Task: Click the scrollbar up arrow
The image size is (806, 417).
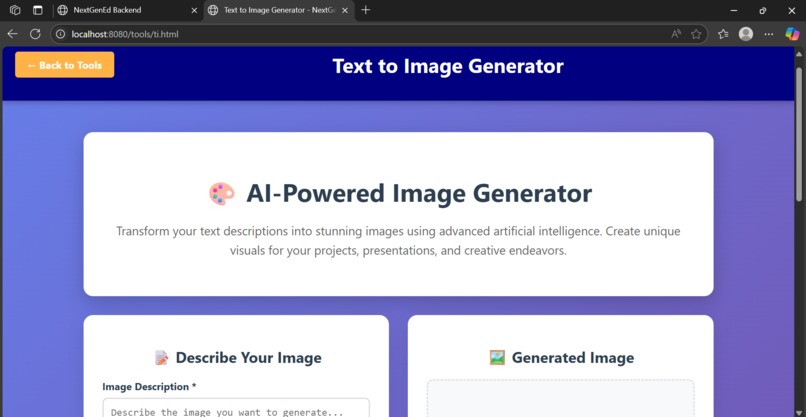Action: pyautogui.click(x=799, y=53)
